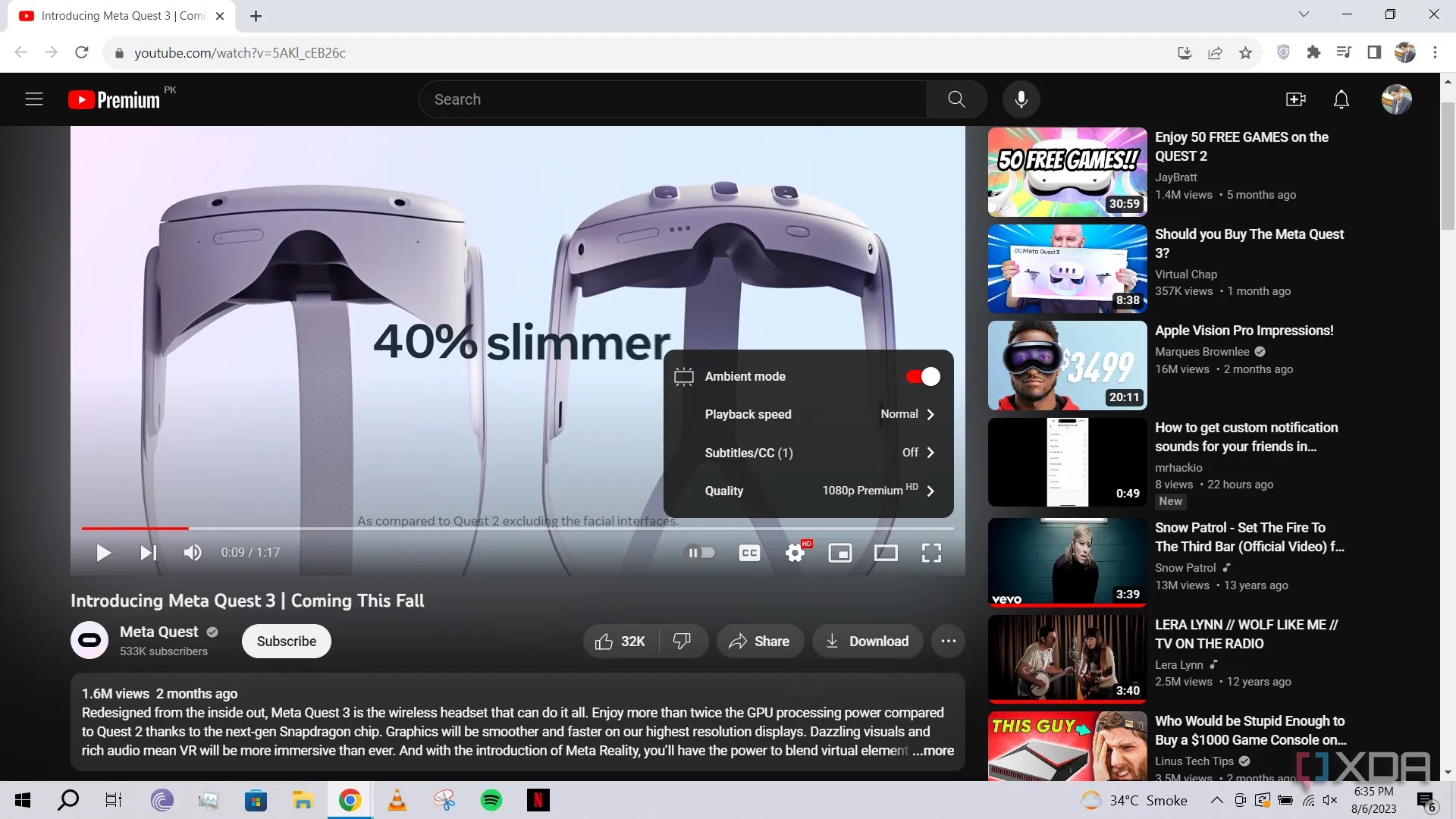The image size is (1456, 819).
Task: Activate voice search with the microphone icon
Action: (x=1021, y=99)
